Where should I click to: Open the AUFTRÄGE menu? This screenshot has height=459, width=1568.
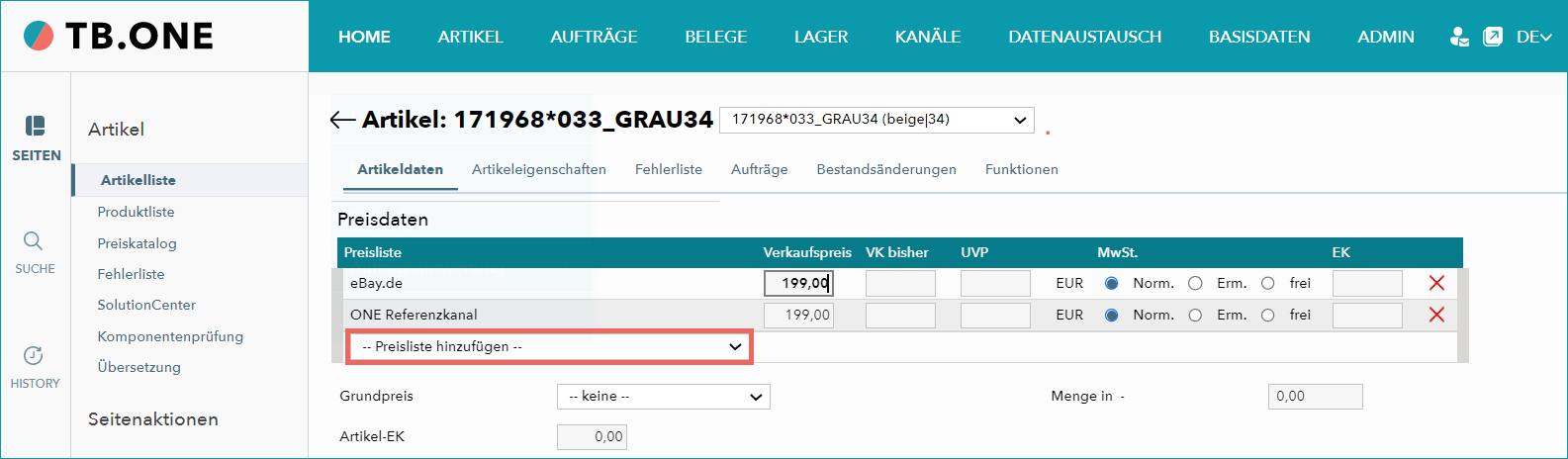[x=594, y=37]
